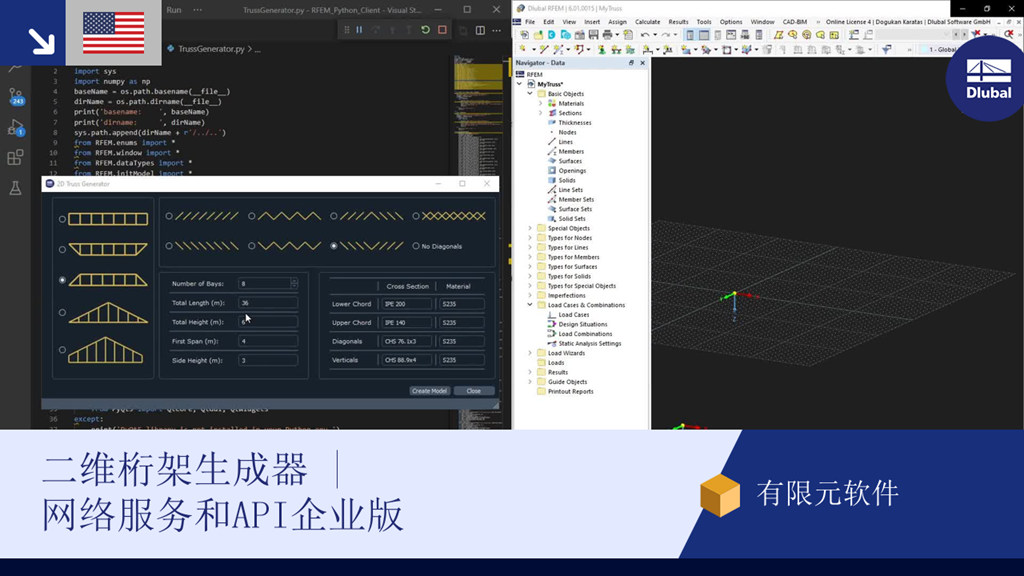Image resolution: width=1024 pixels, height=576 pixels.
Task: Click the Print icon in RFEM toolbar
Action: click(607, 35)
